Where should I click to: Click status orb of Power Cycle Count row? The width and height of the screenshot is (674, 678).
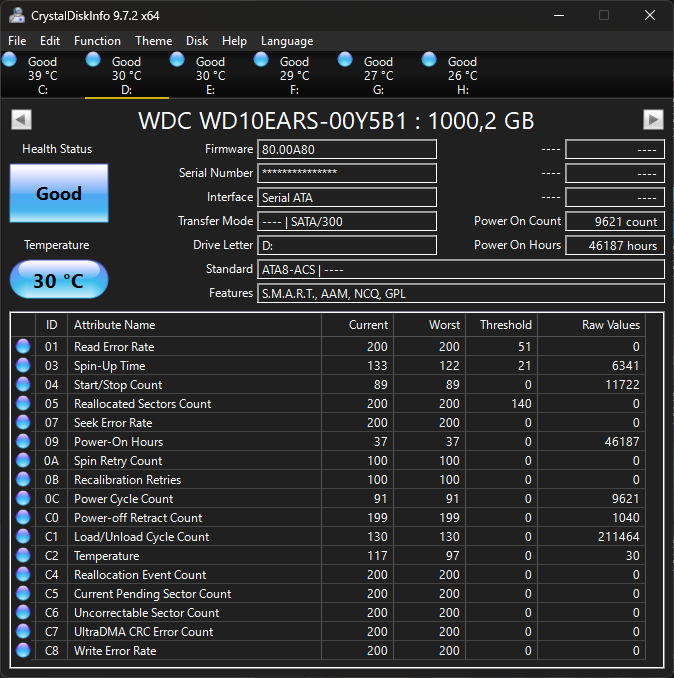23,499
